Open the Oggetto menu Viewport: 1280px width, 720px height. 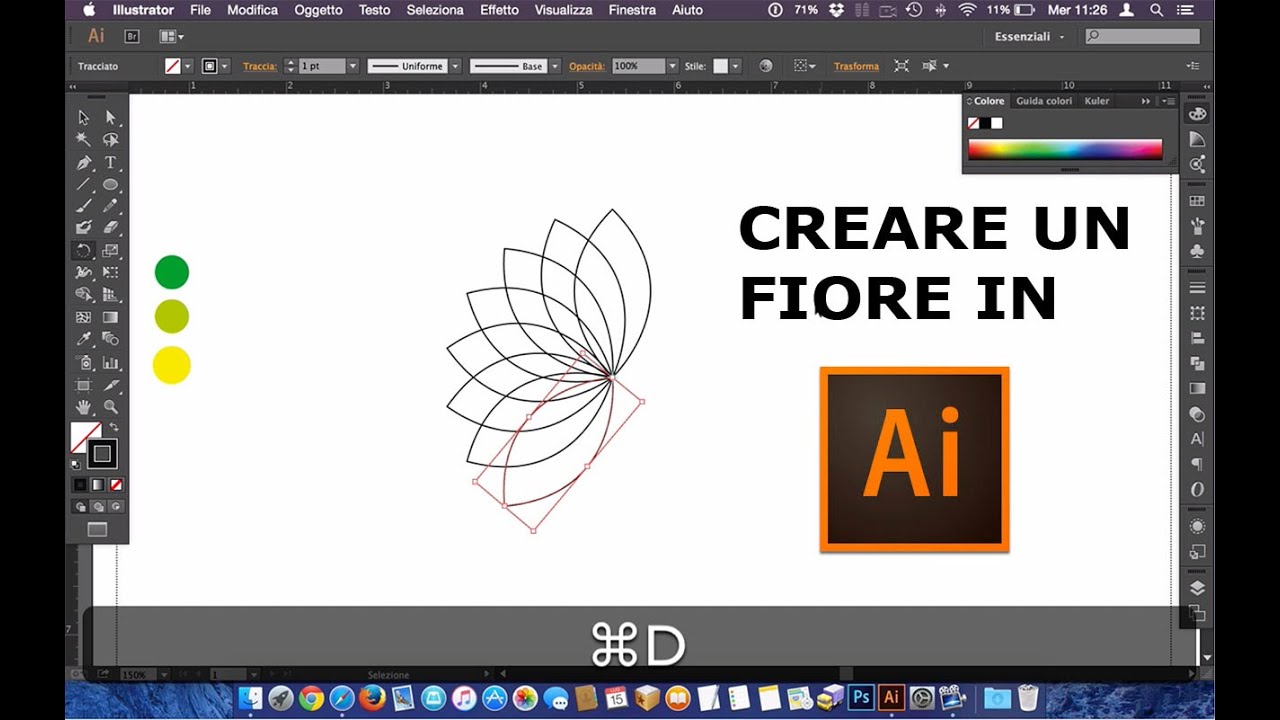click(x=318, y=10)
